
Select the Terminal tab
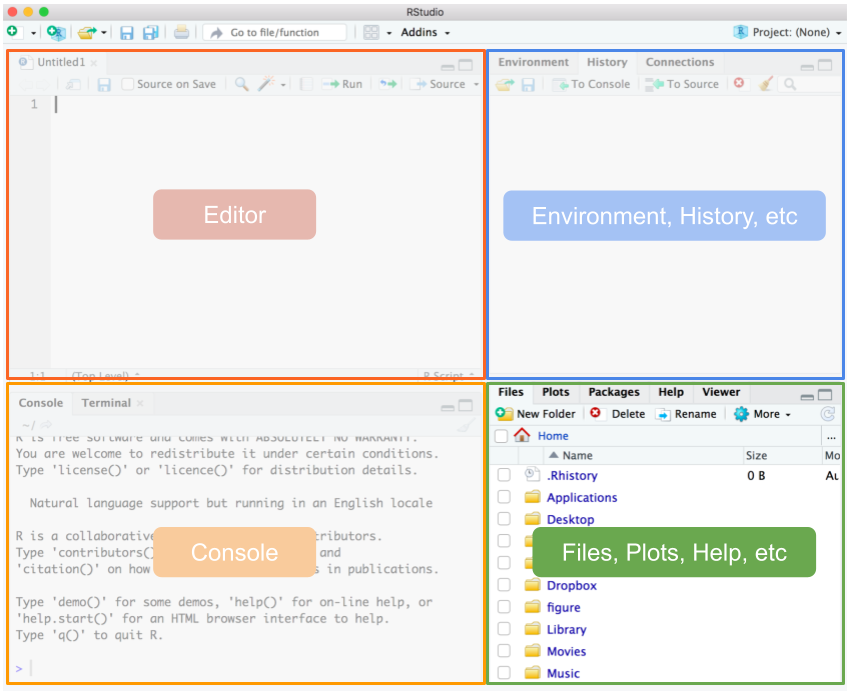pos(106,403)
